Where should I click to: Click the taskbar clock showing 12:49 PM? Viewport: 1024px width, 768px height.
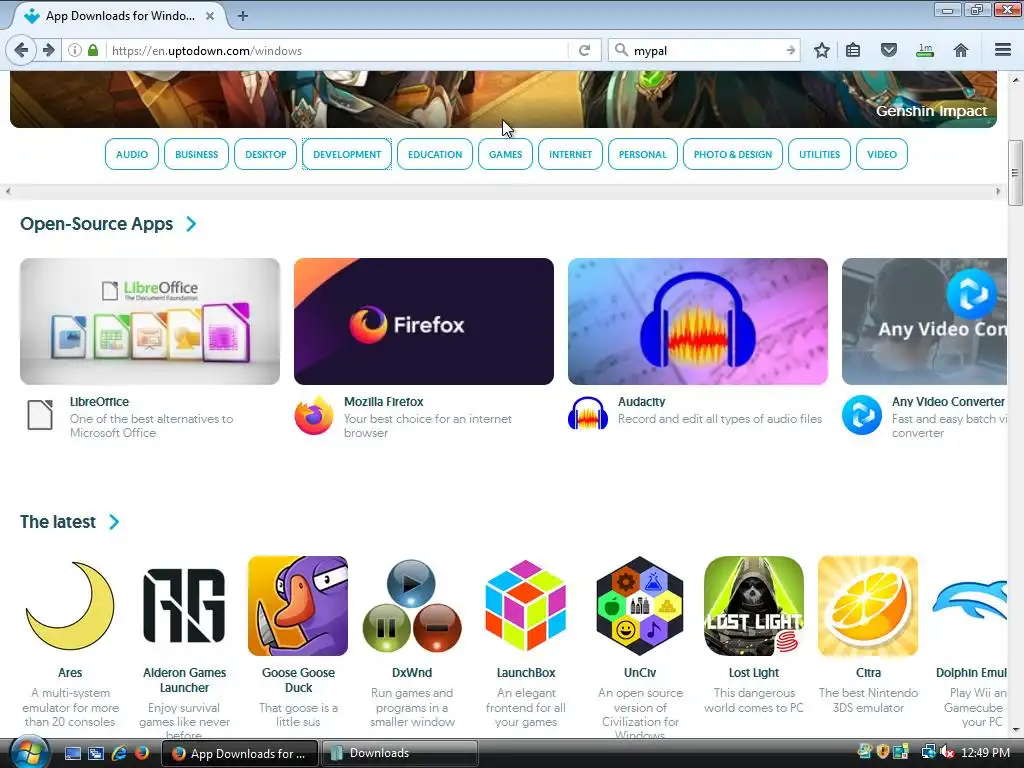tap(985, 752)
